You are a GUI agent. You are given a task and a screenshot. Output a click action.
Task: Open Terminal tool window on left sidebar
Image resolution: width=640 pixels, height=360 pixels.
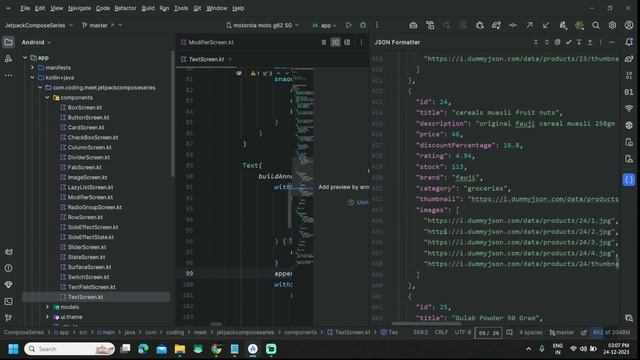pyautogui.click(x=9, y=301)
